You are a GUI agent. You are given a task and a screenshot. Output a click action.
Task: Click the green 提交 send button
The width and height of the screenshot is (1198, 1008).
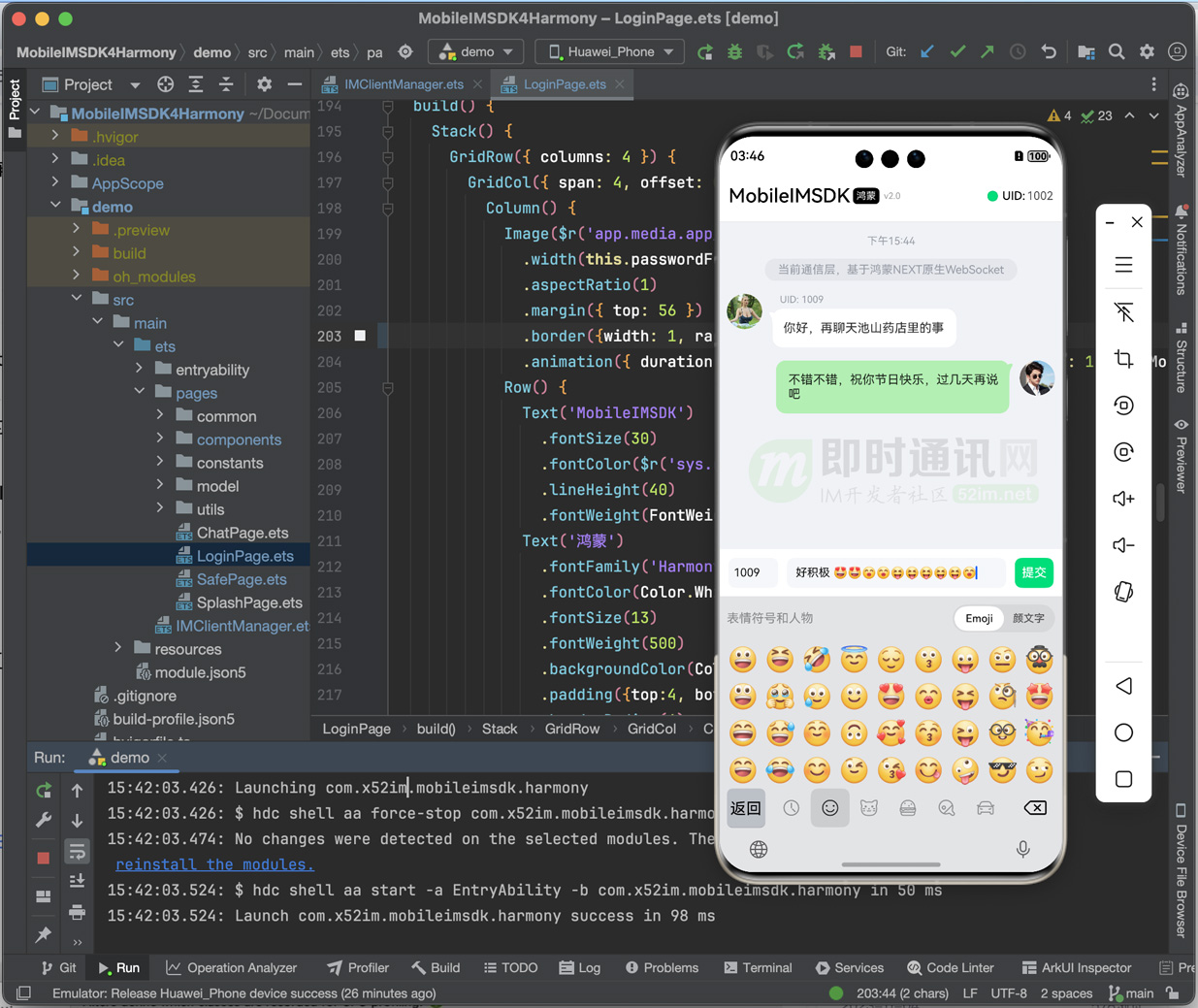pyautogui.click(x=1034, y=572)
